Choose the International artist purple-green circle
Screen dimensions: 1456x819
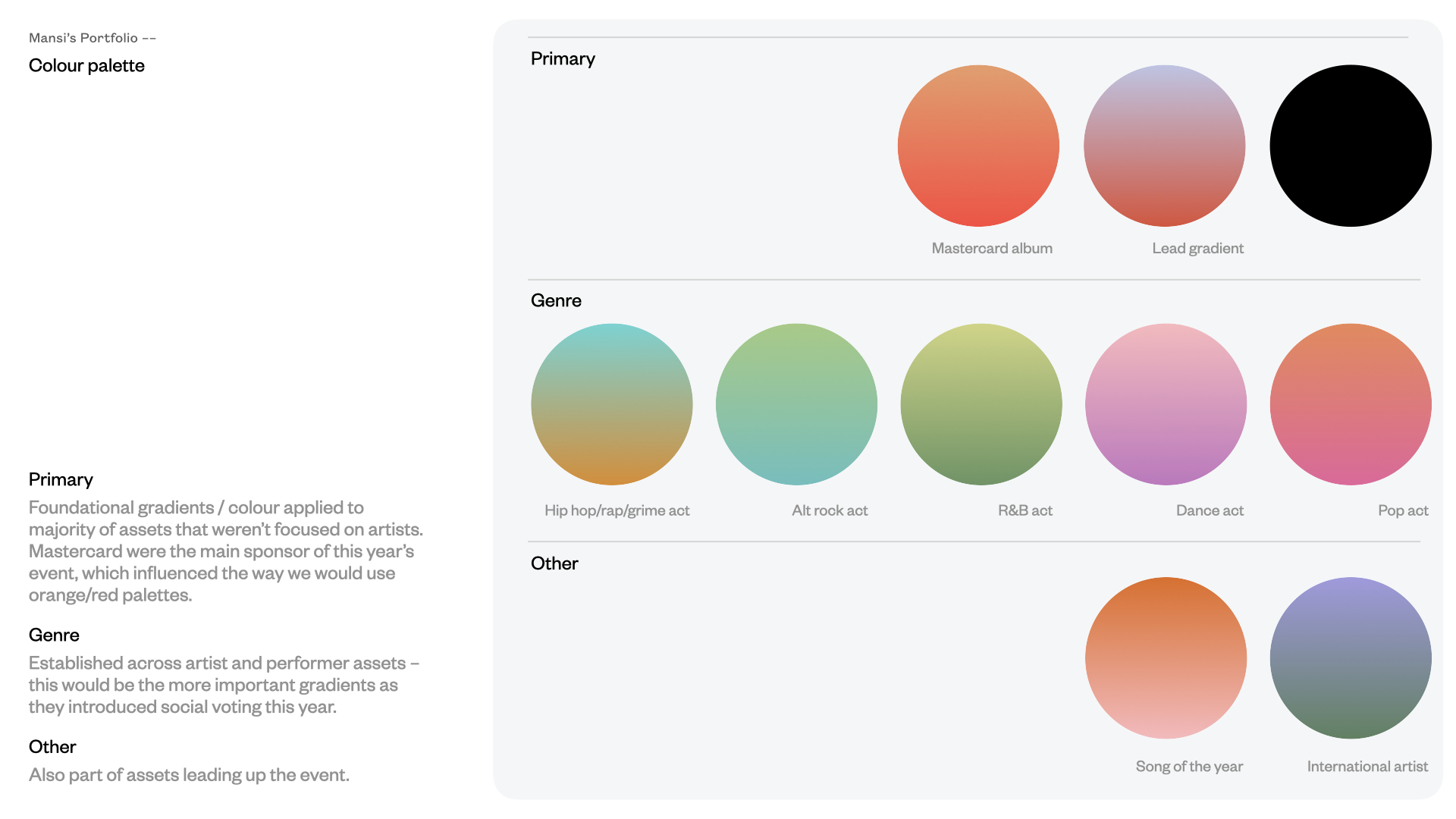tap(1350, 657)
